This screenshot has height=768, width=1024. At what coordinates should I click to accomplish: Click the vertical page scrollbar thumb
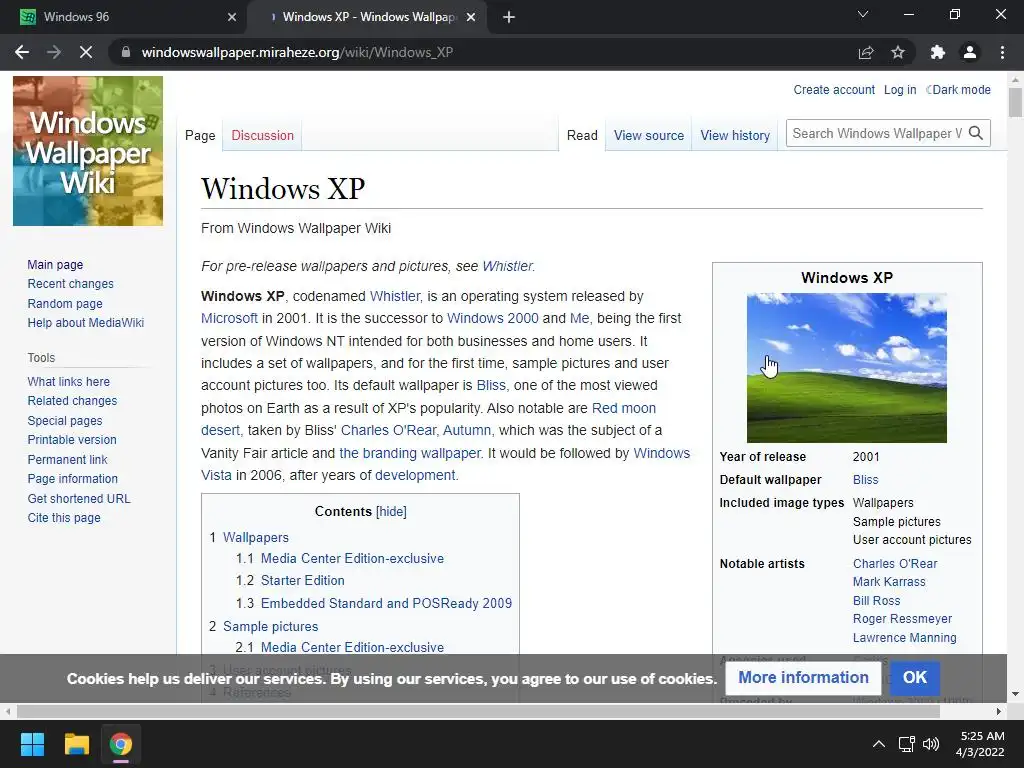click(1015, 101)
